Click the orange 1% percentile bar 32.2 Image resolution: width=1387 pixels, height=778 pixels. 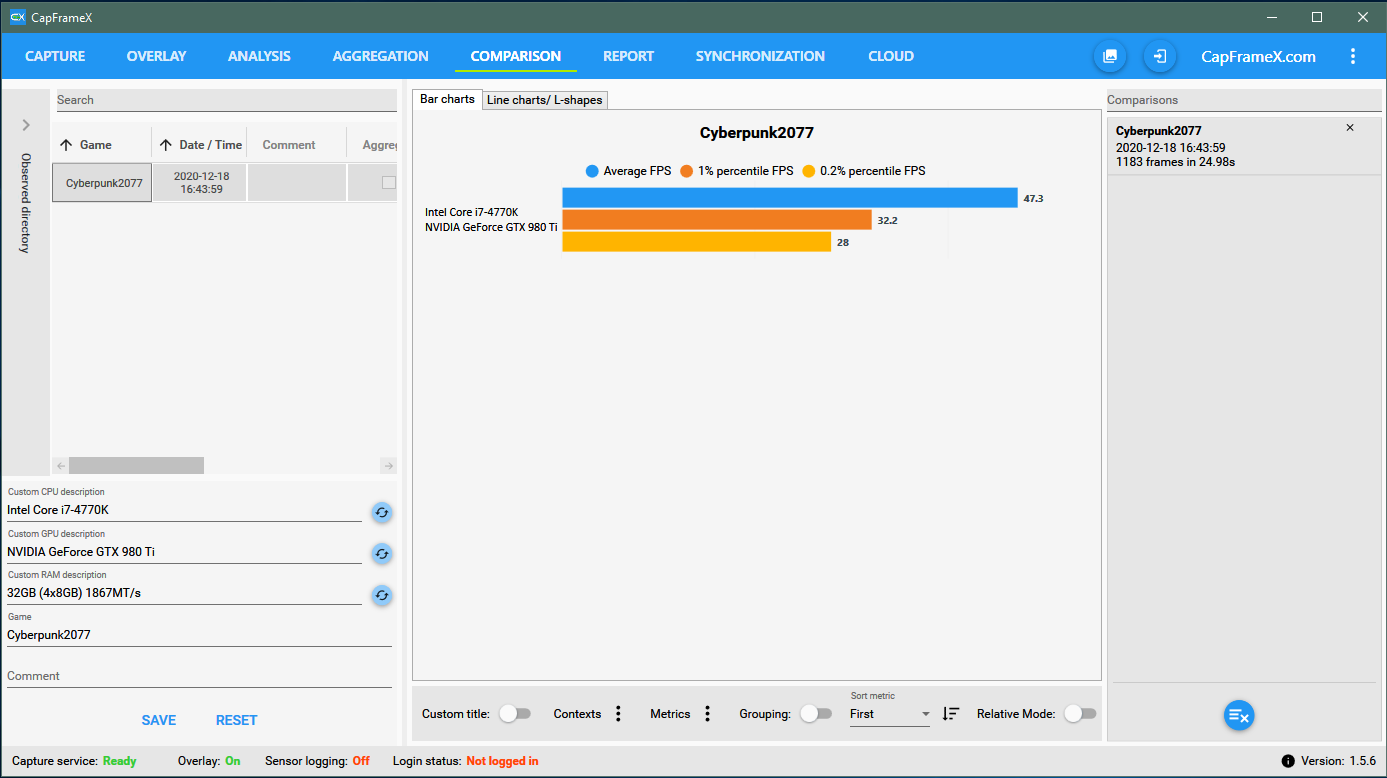coord(717,220)
